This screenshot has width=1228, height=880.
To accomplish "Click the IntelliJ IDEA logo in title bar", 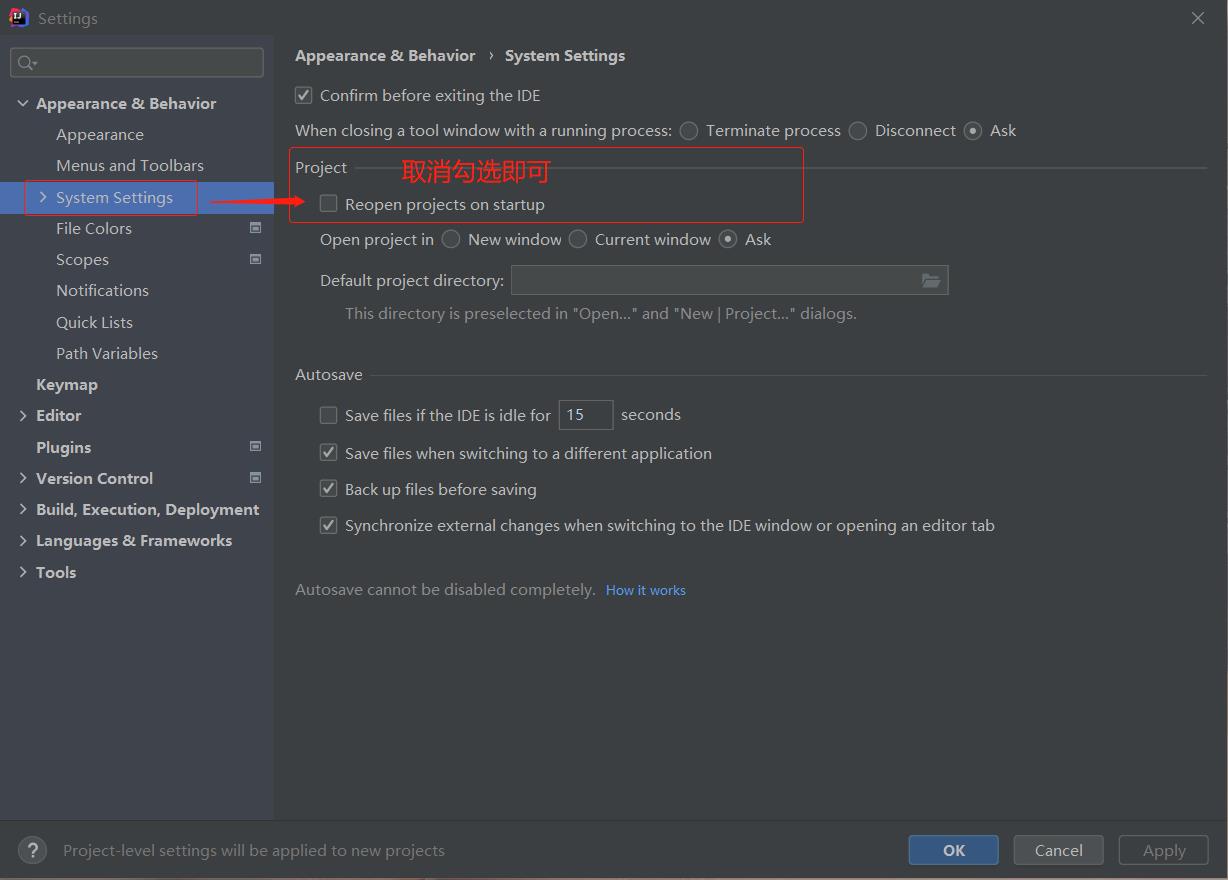I will coord(19,18).
